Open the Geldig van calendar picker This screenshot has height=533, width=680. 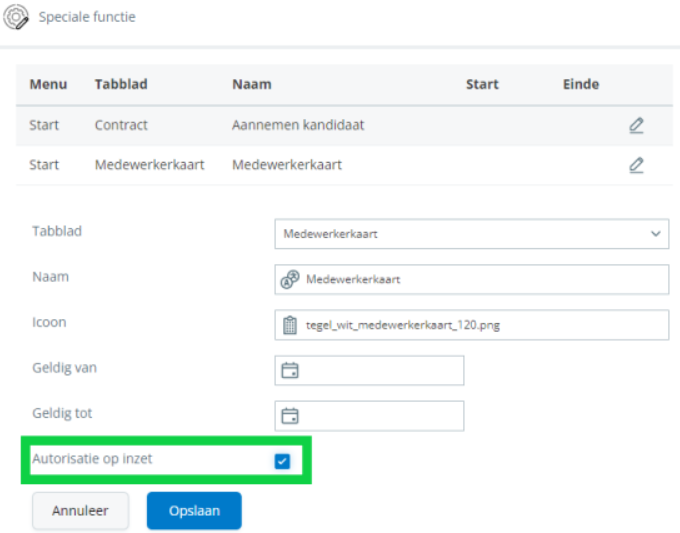click(x=290, y=371)
